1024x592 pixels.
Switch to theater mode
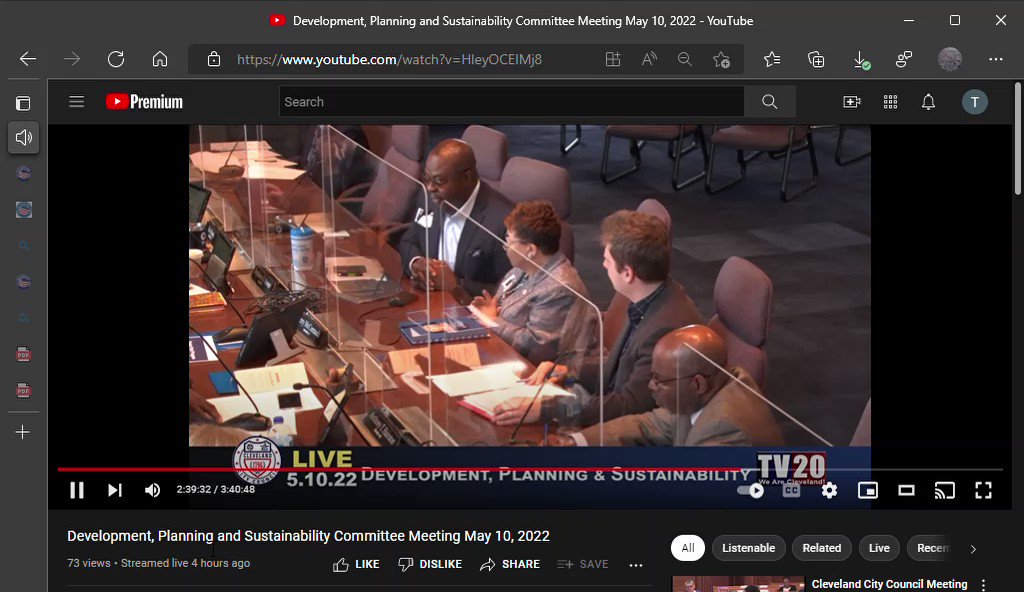click(906, 490)
